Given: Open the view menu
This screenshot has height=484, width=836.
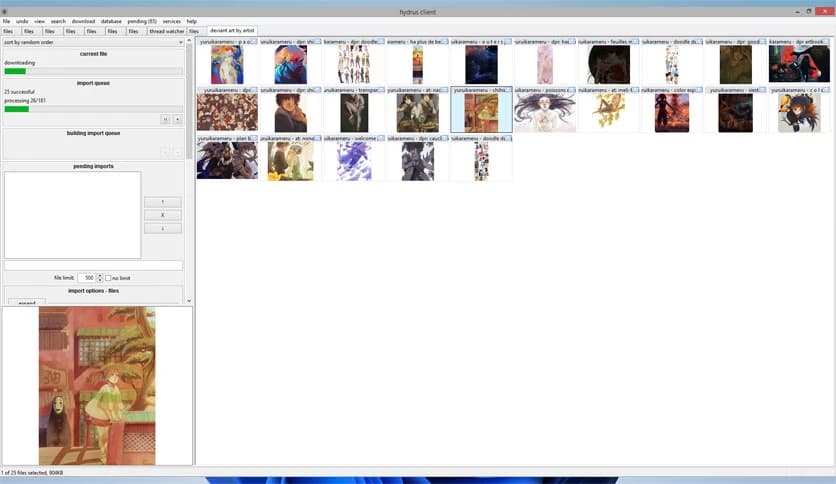Looking at the screenshot, I should [39, 21].
